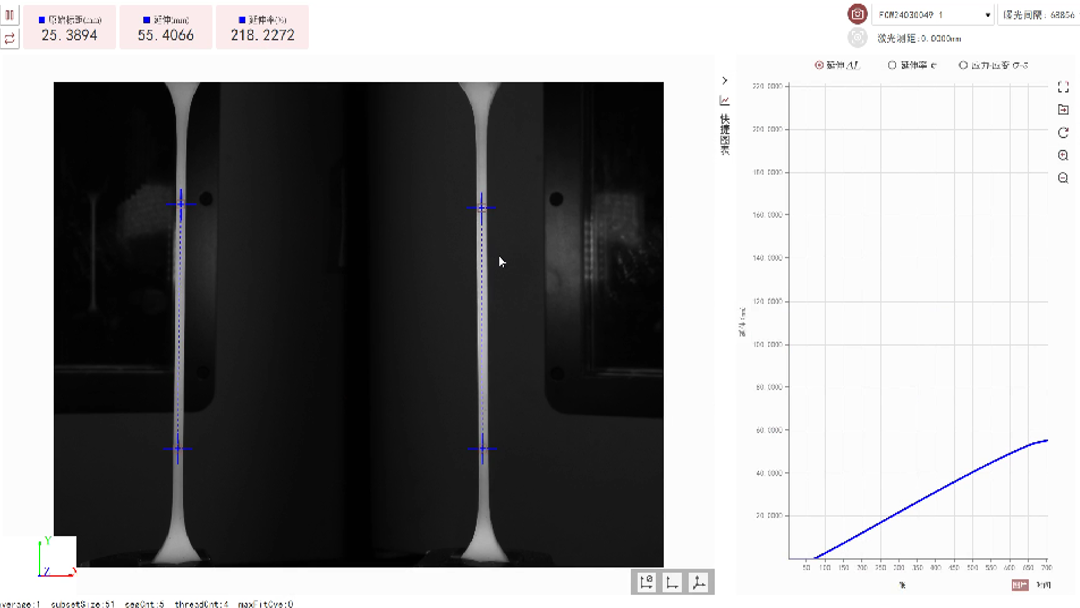Click the red frame/time axis toggle button
This screenshot has height=608, width=1080.
tap(1020, 584)
